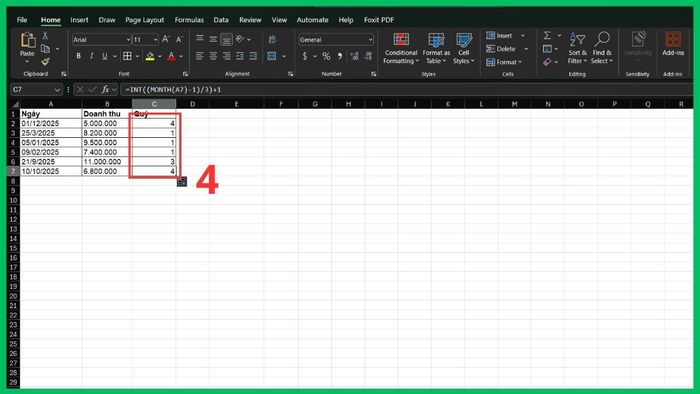Toggle Bold formatting
Screen dimensions: 700x394
pos(79,56)
